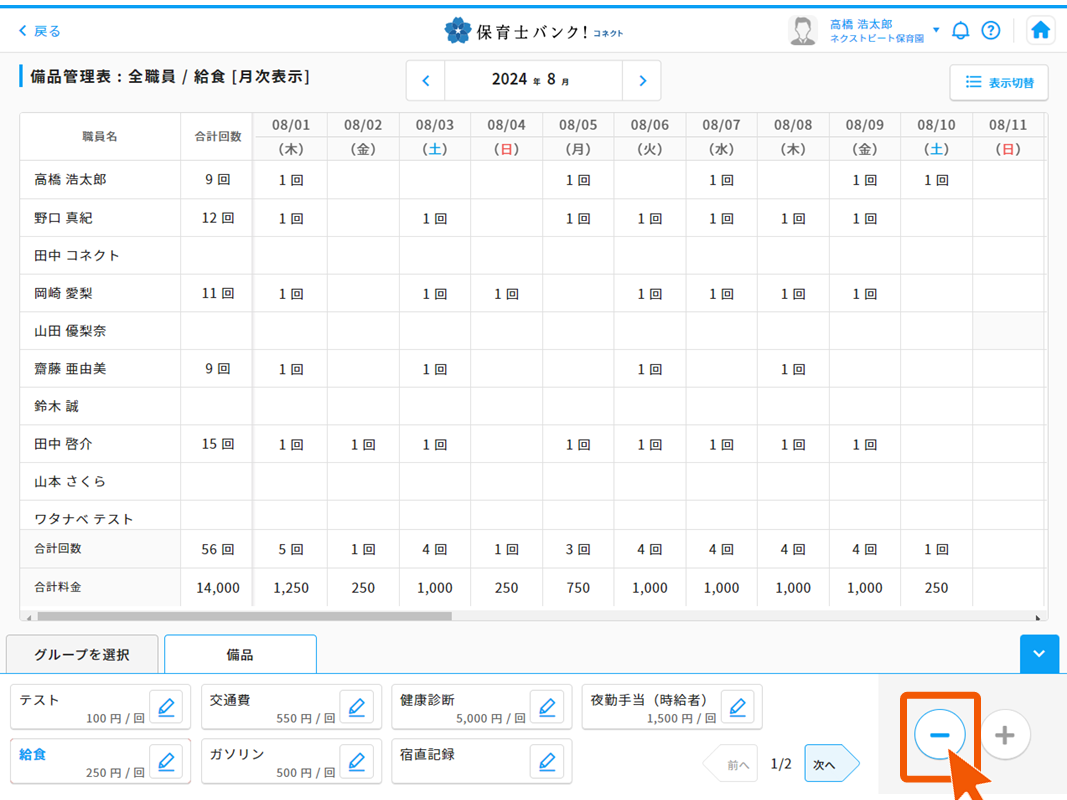Expand the account menu next to 高橋浩太郎

[935, 28]
